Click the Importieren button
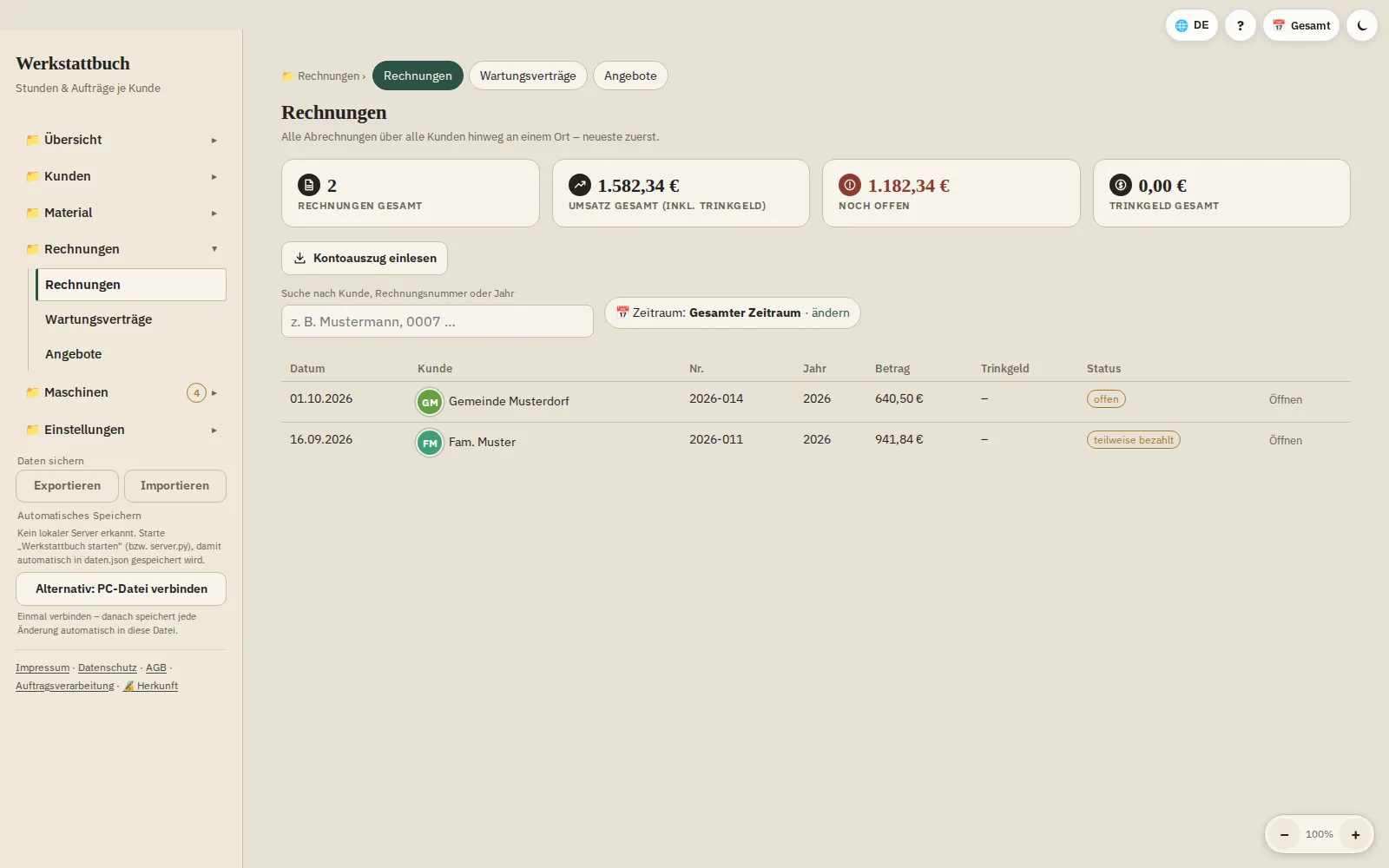Screen dimensions: 1389x868 (x=175, y=486)
